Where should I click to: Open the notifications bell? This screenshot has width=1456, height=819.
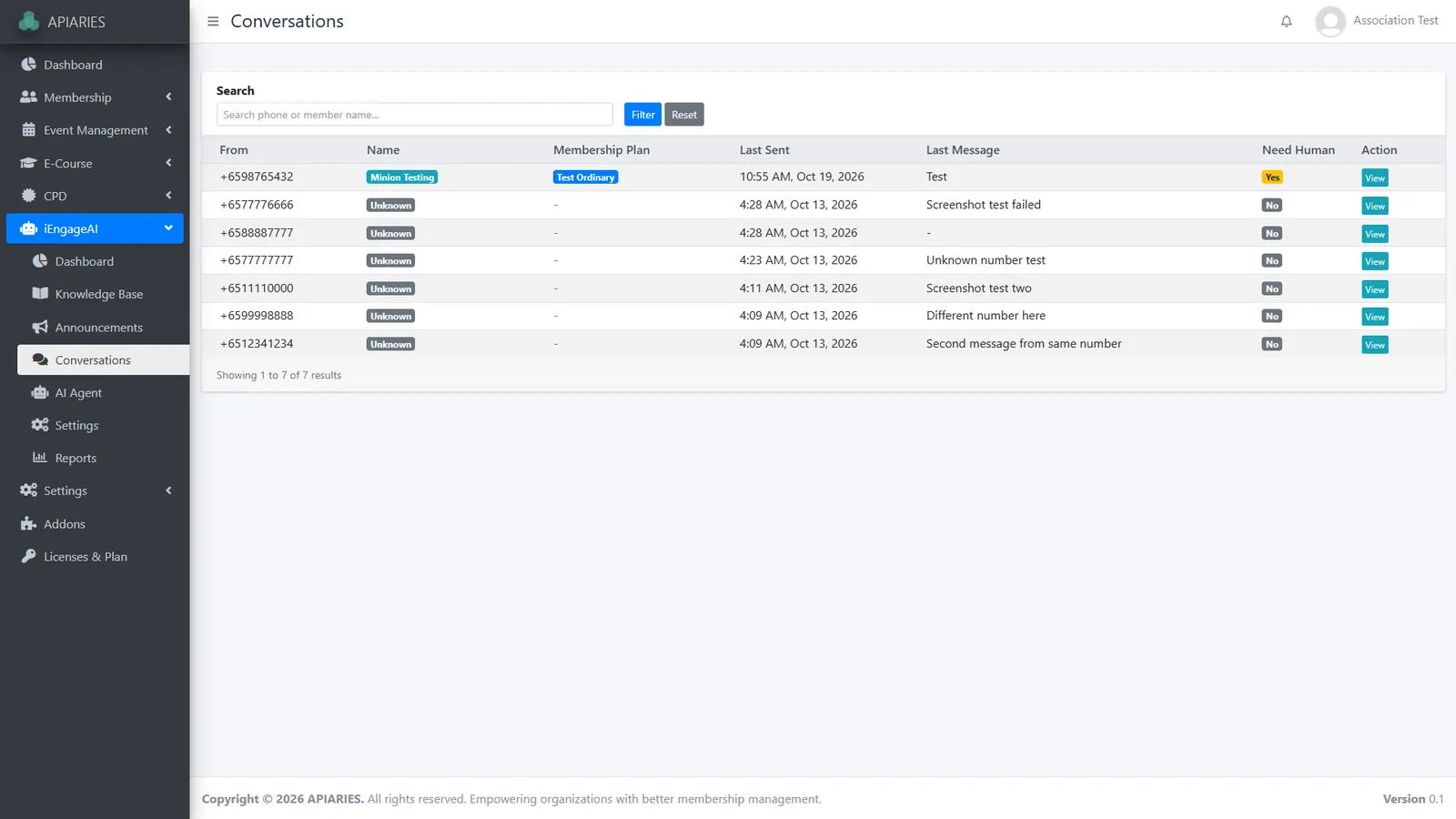(x=1286, y=21)
